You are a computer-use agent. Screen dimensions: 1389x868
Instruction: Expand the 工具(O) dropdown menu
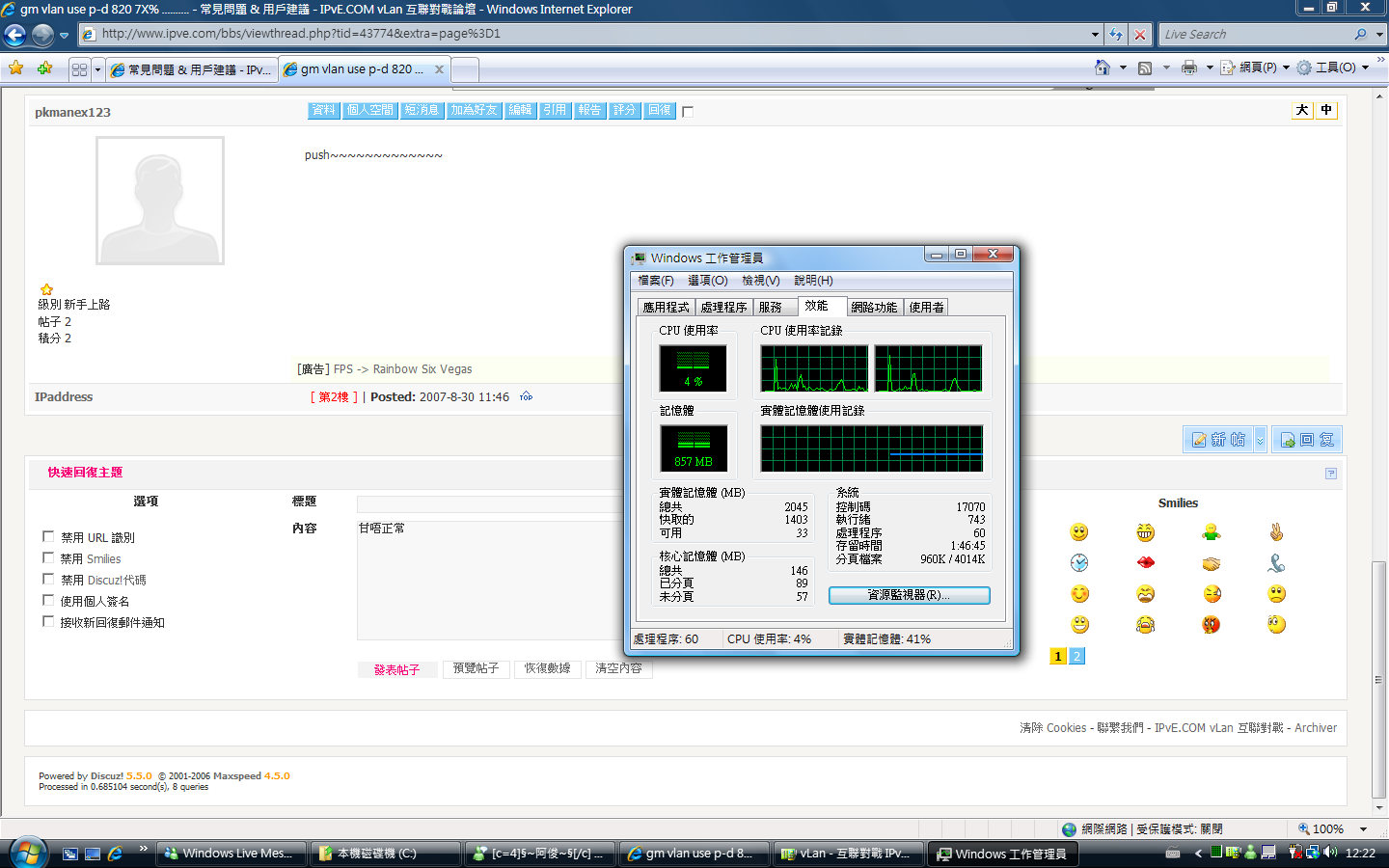coord(1334,68)
